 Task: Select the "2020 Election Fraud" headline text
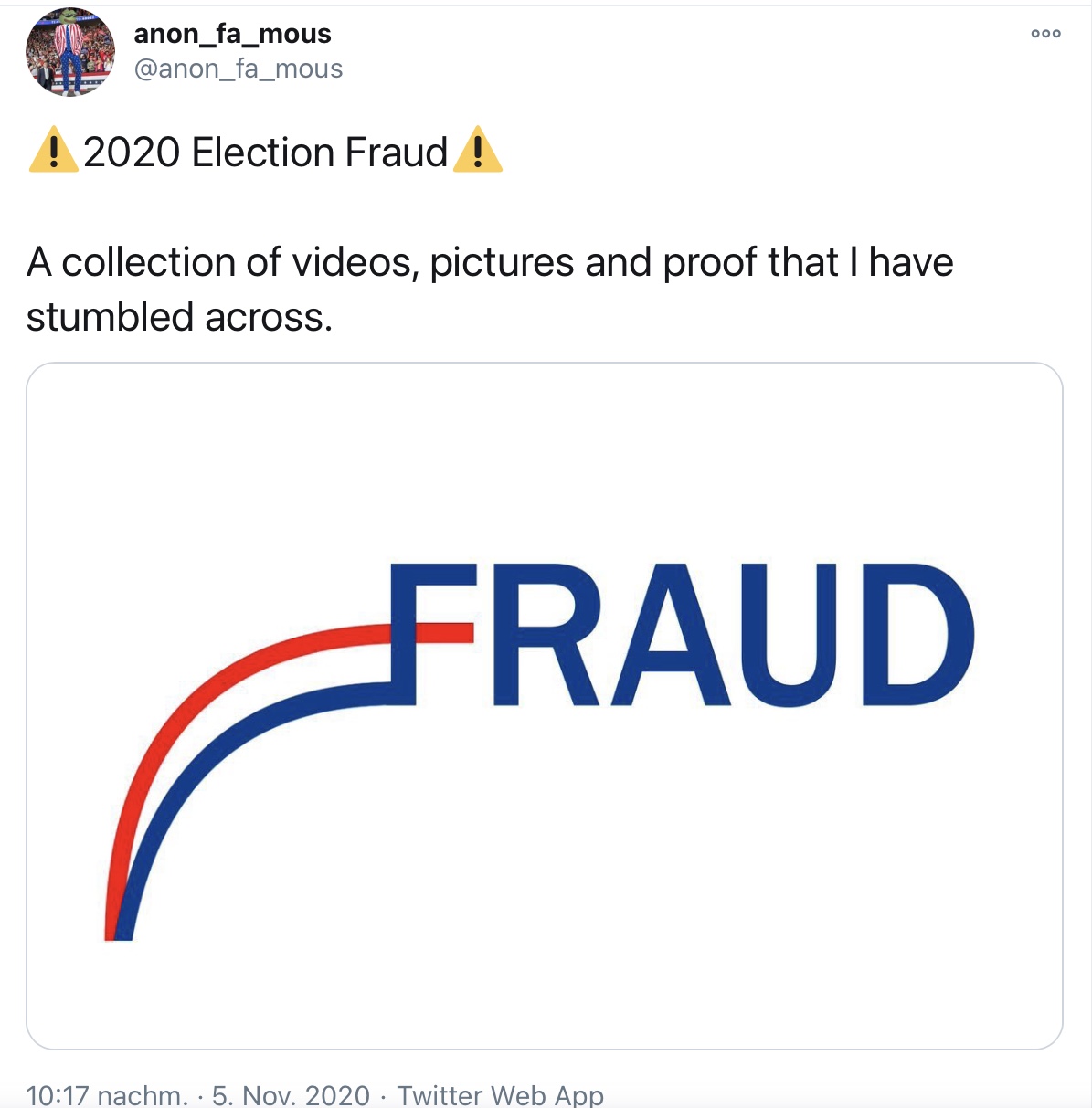coord(265,152)
